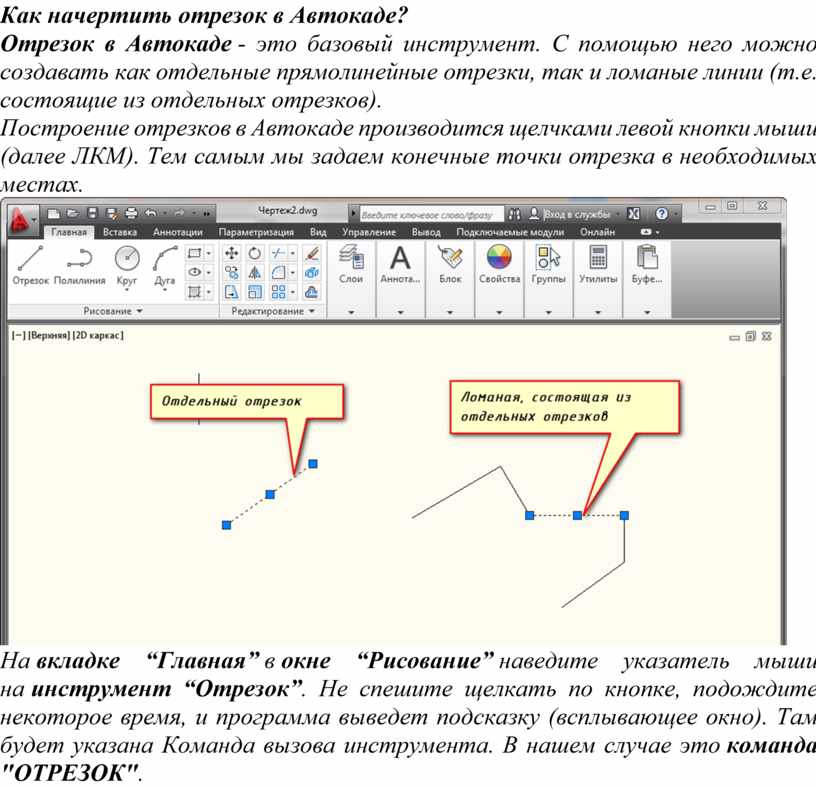Screen dimensions: 816x787
Task: Choose the Круг circle tool
Action: [127, 264]
